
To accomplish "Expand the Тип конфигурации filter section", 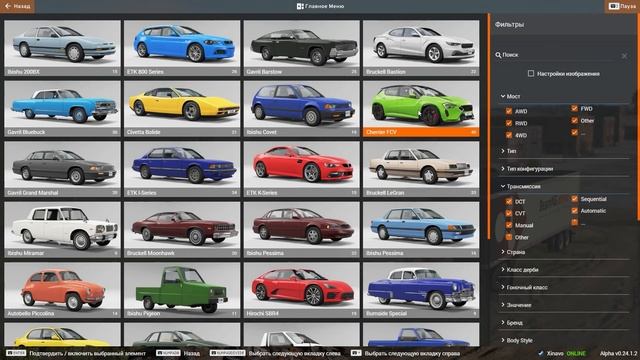I will (563, 169).
